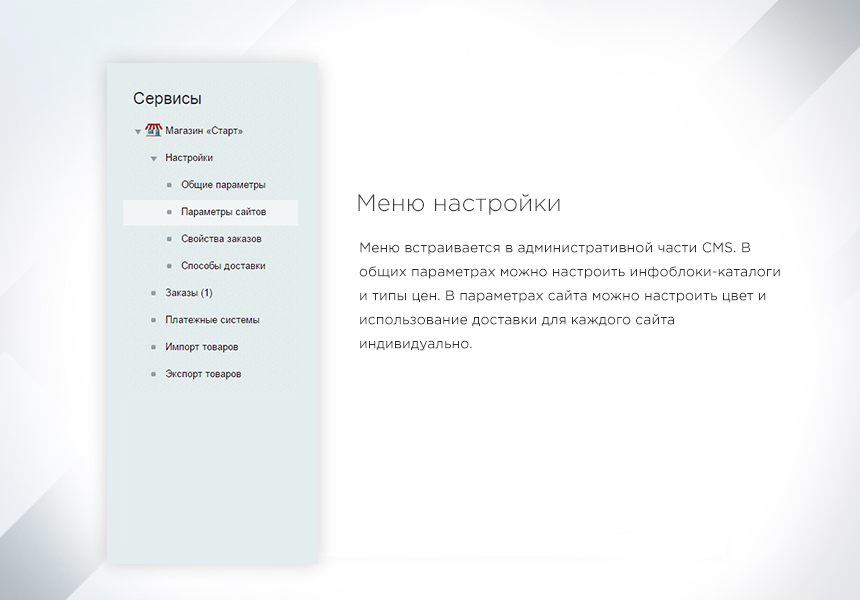Image resolution: width=860 pixels, height=600 pixels.
Task: Click the bullet icon beside Импорт товаров
Action: click(x=152, y=347)
